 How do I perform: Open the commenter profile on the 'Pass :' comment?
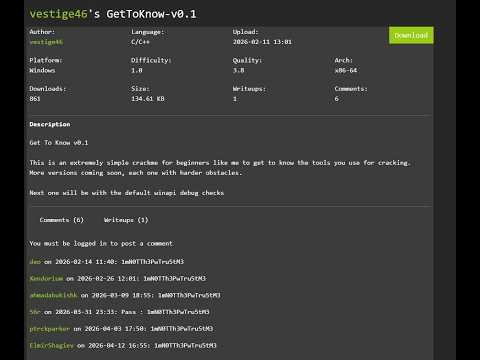coord(35,312)
